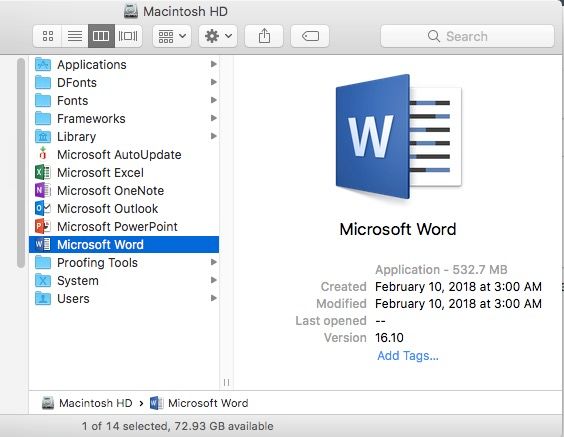Switch to Cover Flow view
The image size is (564, 437).
[128, 36]
